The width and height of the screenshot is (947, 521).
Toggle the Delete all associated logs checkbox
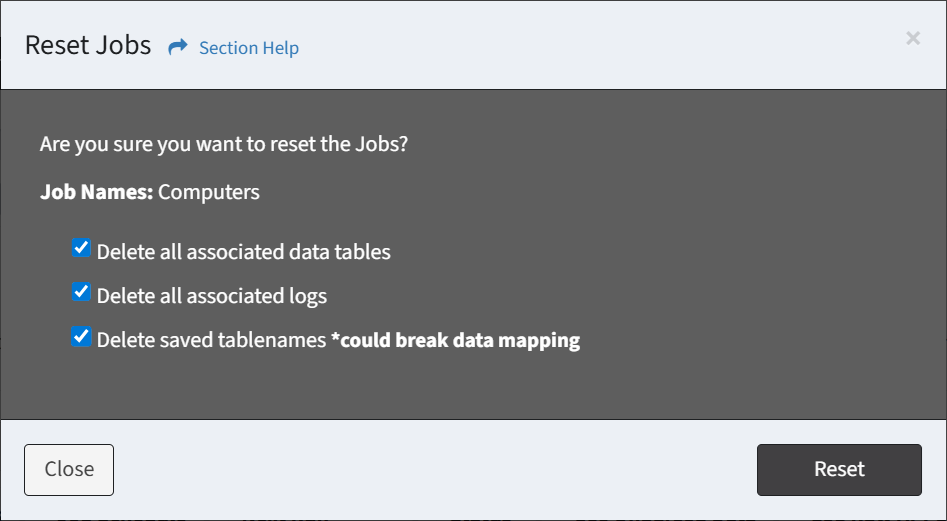82,293
